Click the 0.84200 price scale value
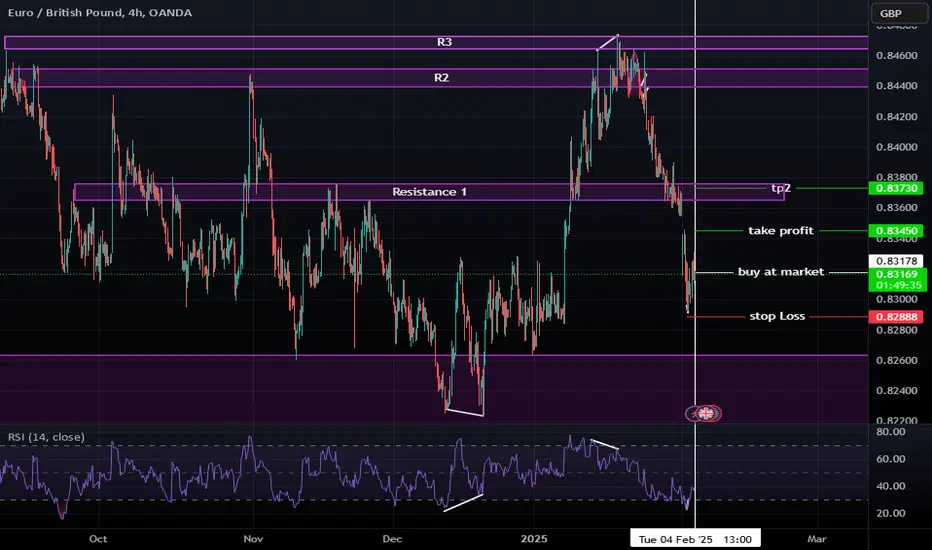Viewport: 932px width, 550px height. coord(896,117)
